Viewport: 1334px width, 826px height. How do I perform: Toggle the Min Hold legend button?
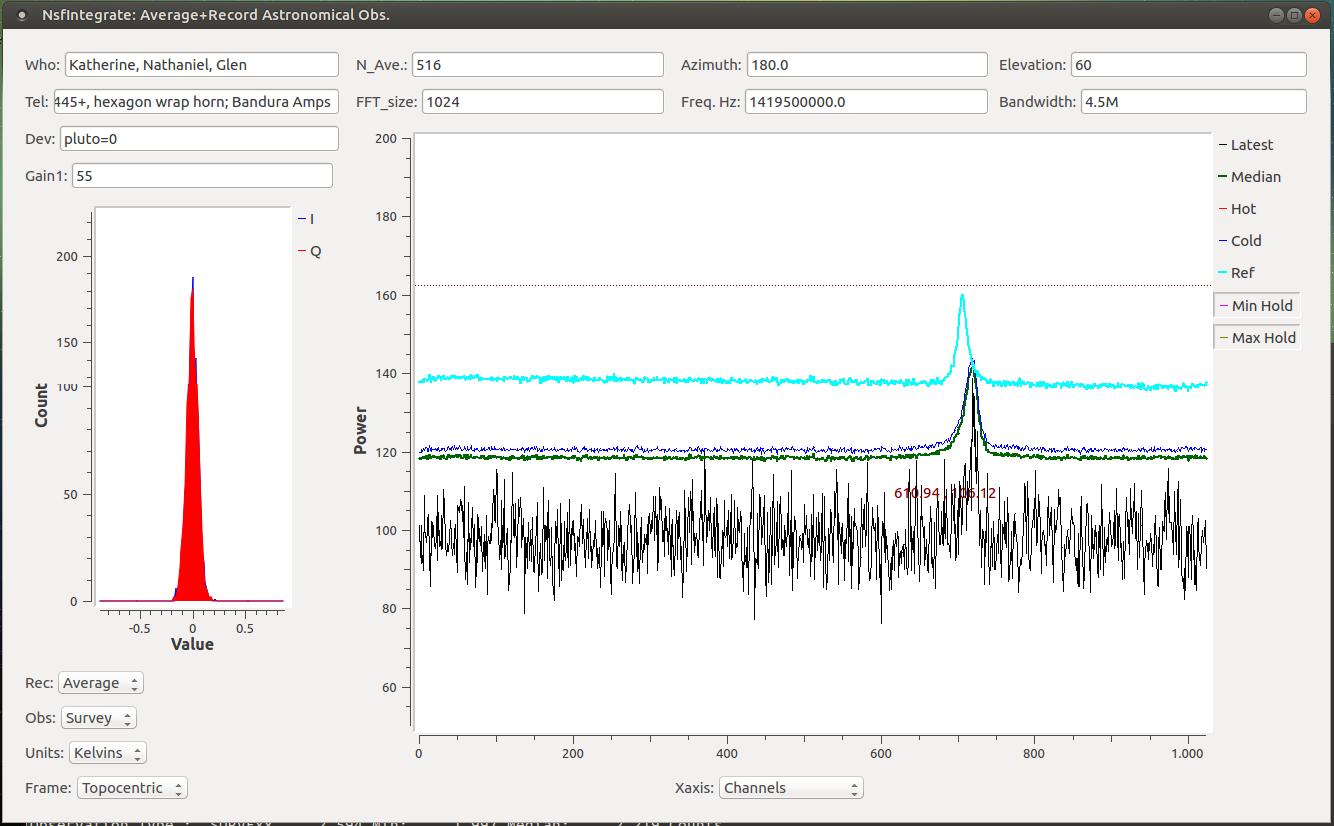[x=1257, y=306]
